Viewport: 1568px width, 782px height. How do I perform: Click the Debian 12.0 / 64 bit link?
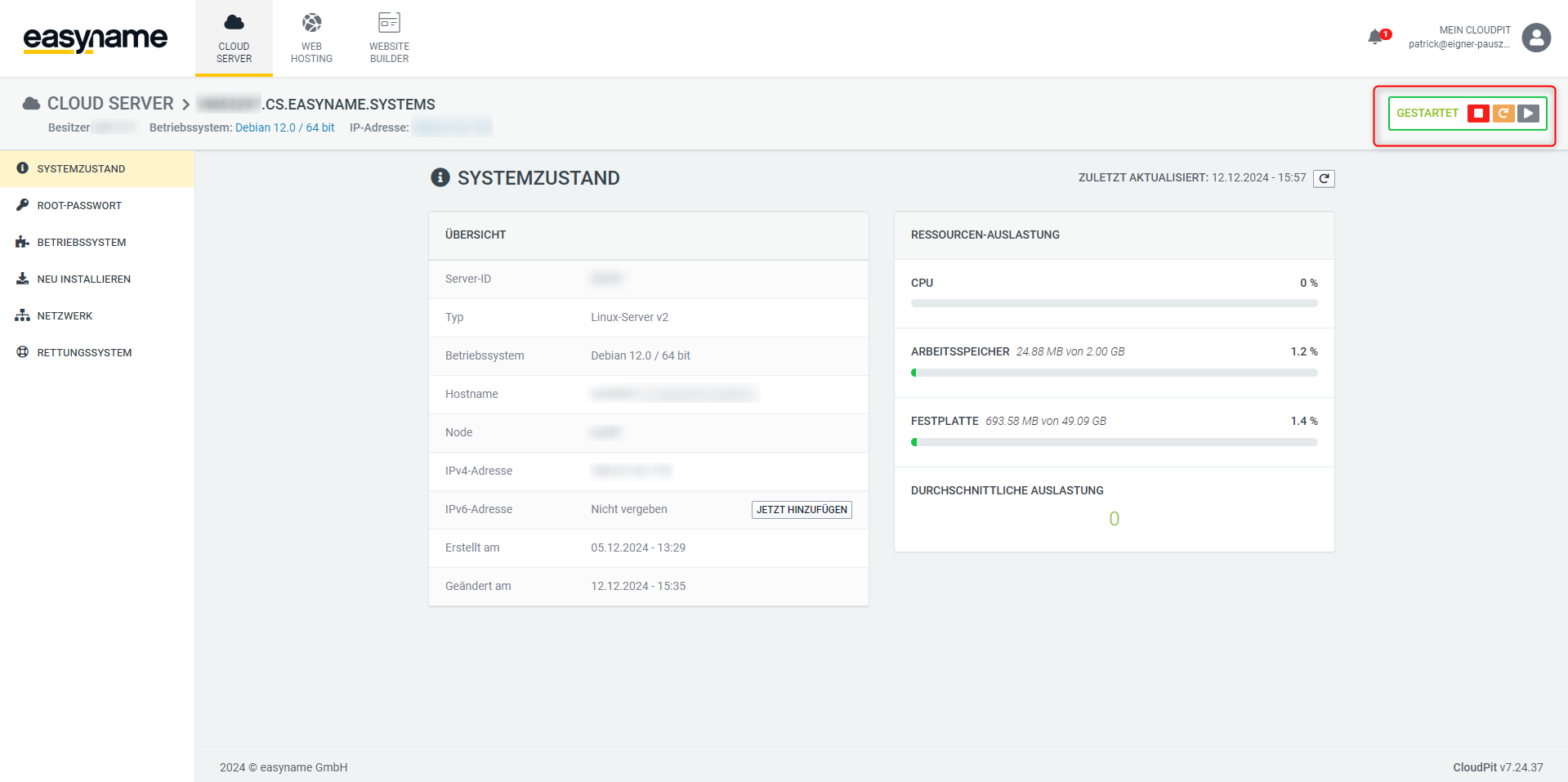point(284,127)
